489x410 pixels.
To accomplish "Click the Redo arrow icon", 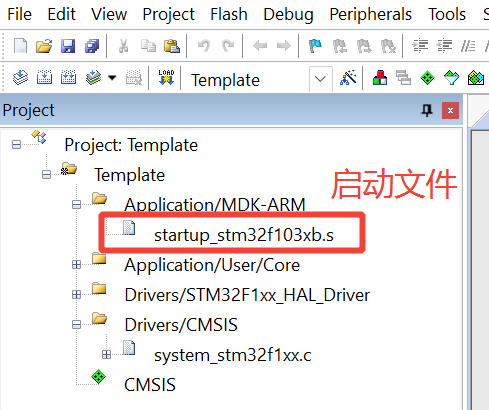I will click(x=228, y=46).
